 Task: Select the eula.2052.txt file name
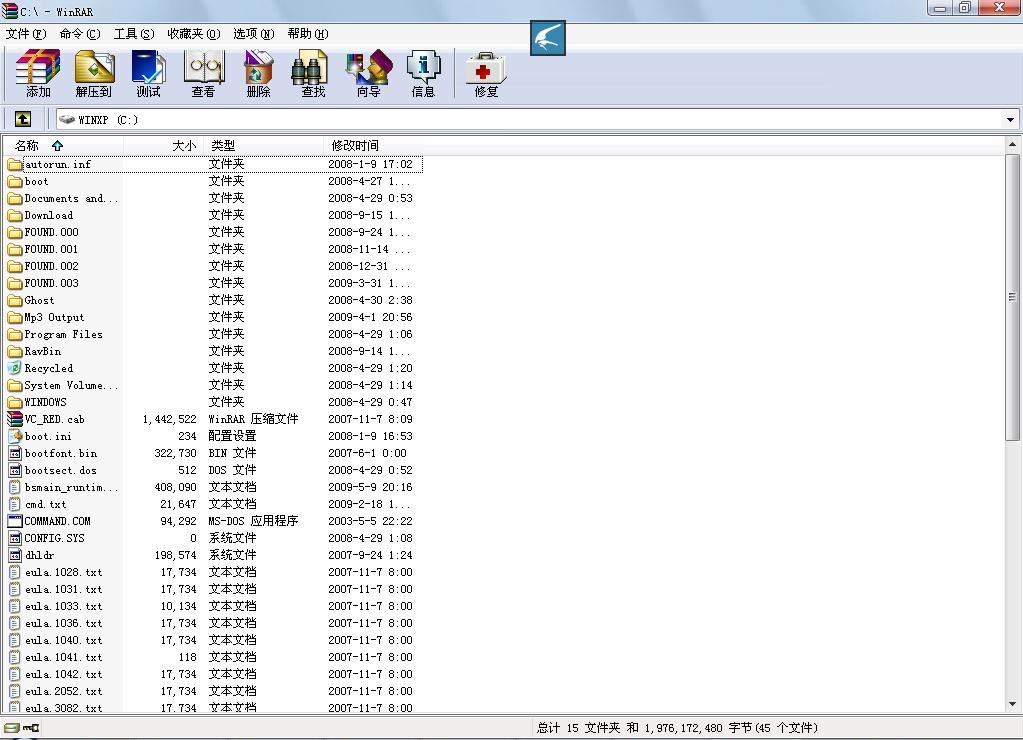64,691
